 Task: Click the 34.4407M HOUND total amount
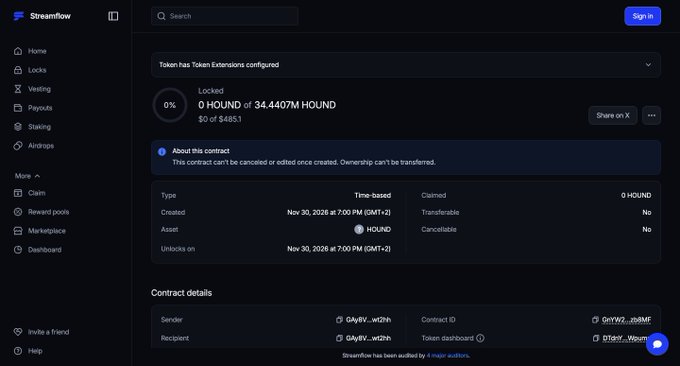(x=295, y=105)
